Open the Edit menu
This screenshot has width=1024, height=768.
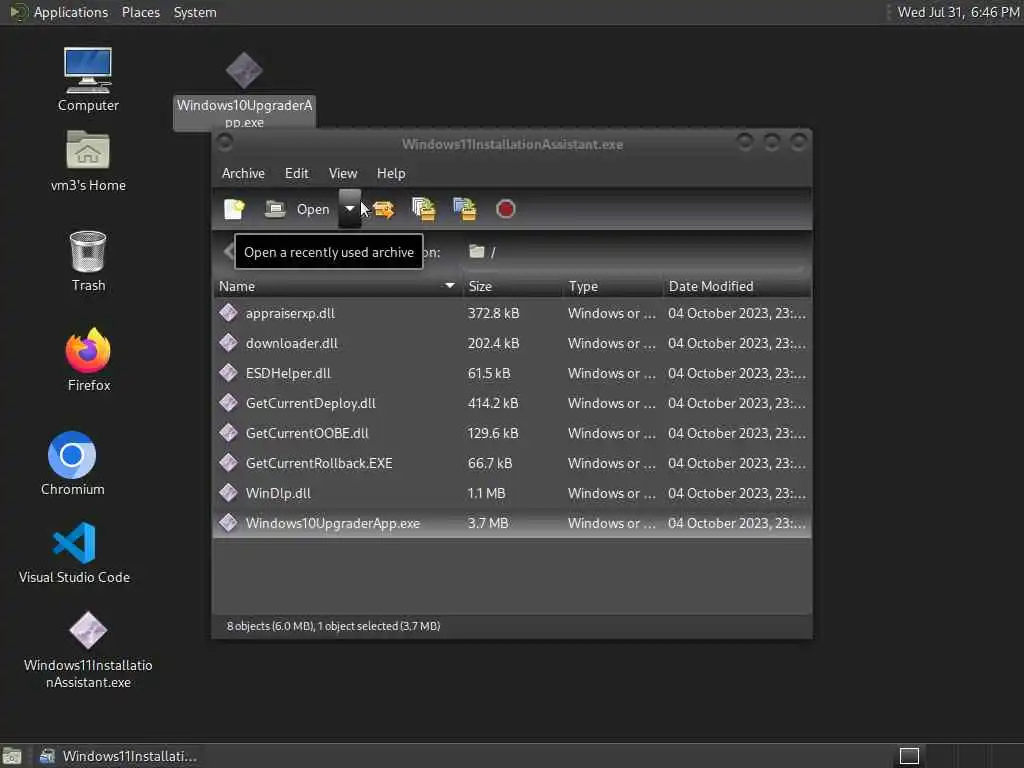coord(296,173)
